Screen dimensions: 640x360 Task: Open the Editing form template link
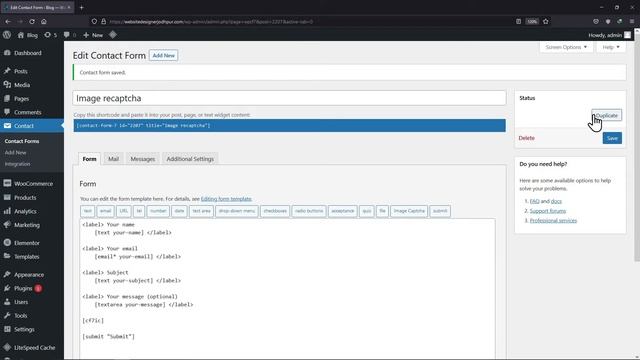pyautogui.click(x=226, y=199)
